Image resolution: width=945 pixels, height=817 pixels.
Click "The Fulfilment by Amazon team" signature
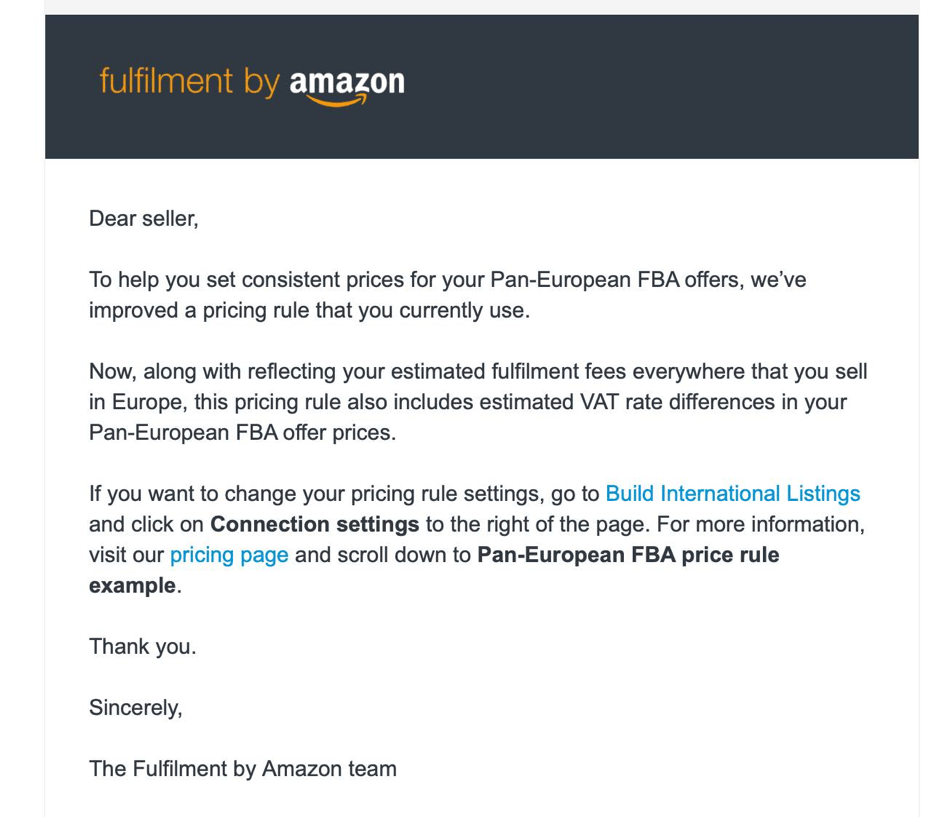[242, 769]
